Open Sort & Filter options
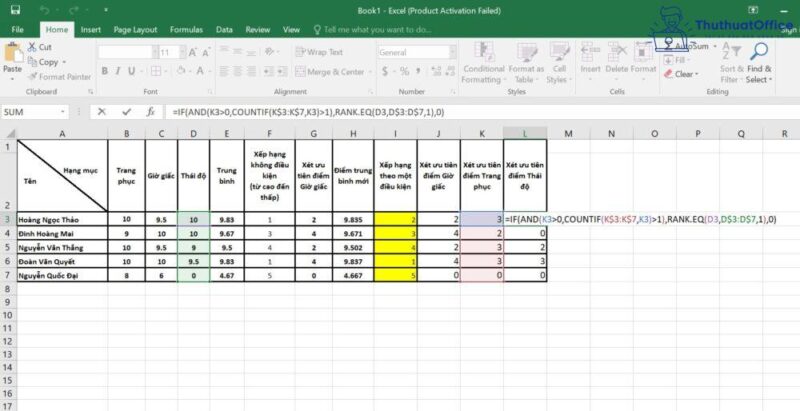Viewport: 800px width, 411px height. point(730,63)
